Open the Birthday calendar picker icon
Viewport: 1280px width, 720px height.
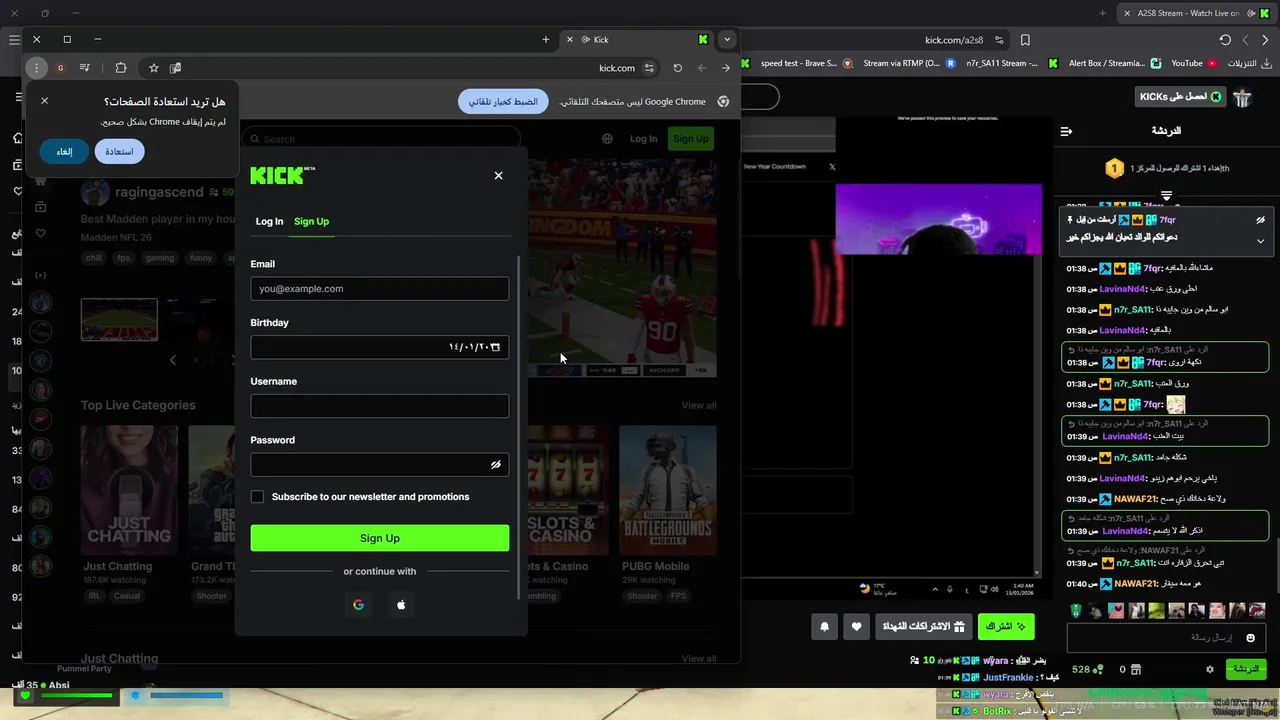pos(495,347)
